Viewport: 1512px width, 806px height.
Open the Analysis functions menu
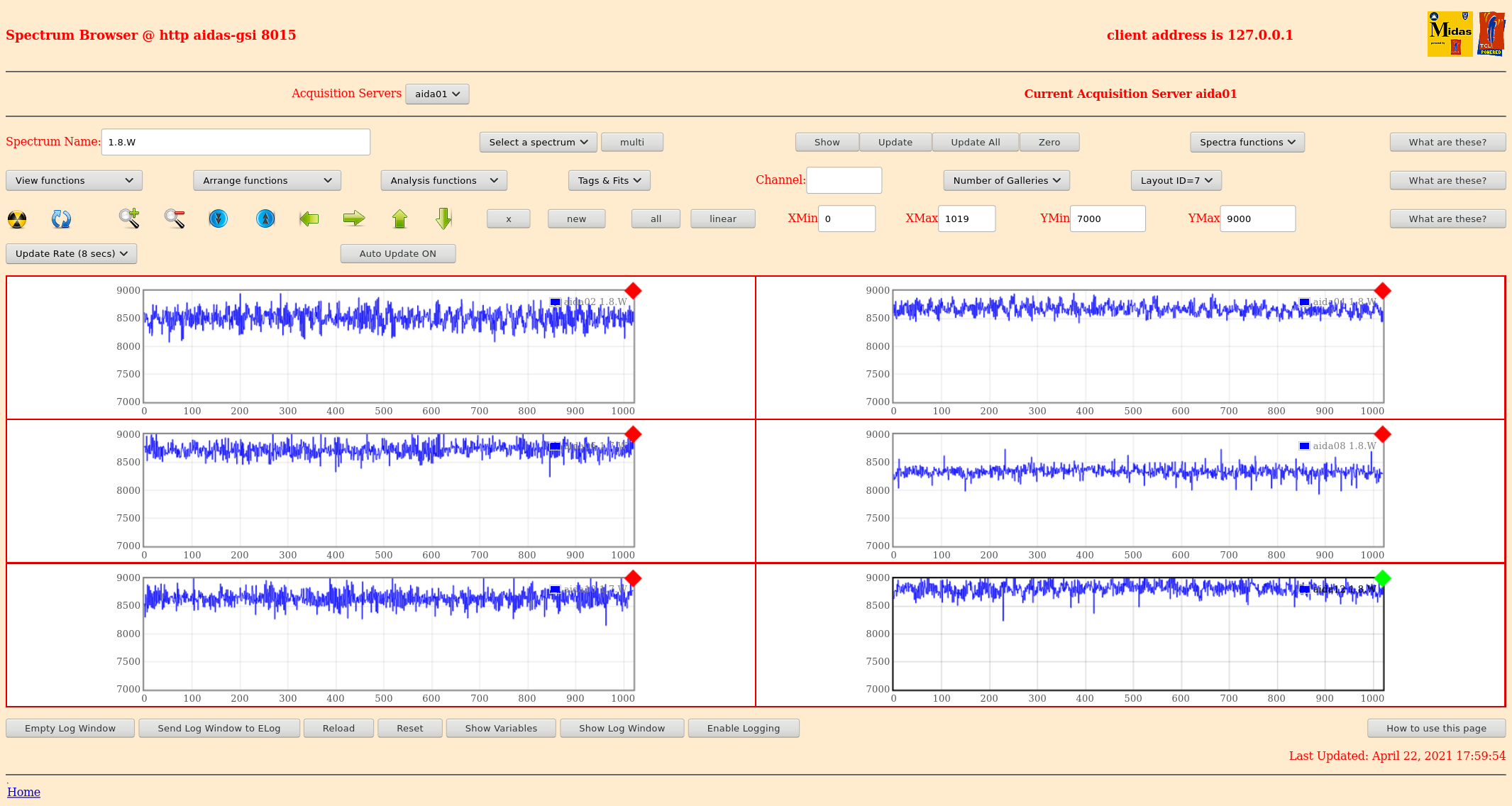[x=443, y=180]
